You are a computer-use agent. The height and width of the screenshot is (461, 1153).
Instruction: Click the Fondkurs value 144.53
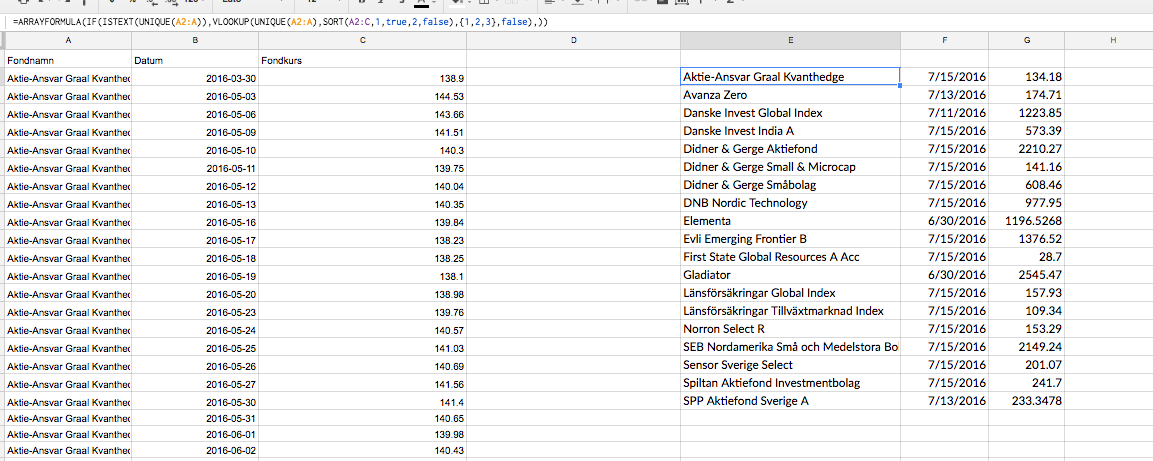[x=363, y=96]
